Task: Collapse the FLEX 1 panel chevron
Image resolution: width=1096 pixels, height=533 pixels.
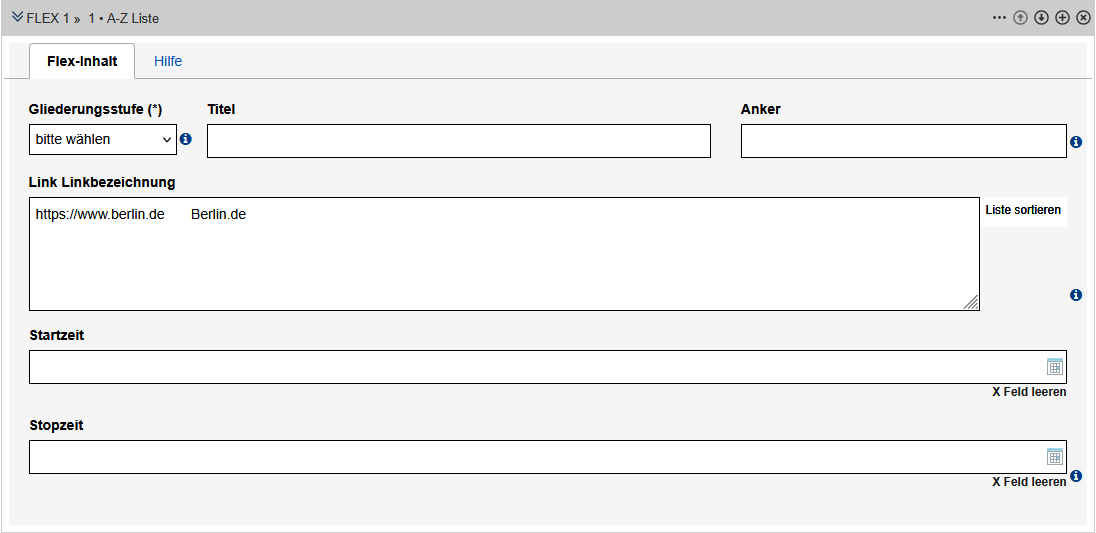Action: point(17,17)
